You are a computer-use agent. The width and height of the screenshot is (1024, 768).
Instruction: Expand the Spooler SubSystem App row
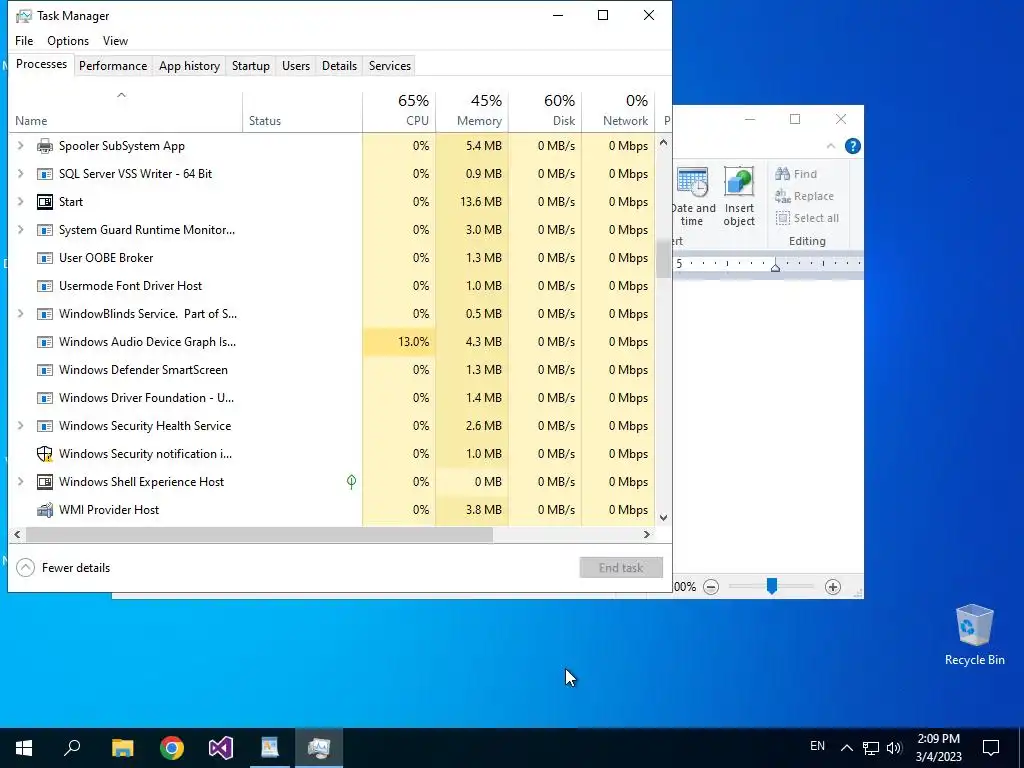20,146
